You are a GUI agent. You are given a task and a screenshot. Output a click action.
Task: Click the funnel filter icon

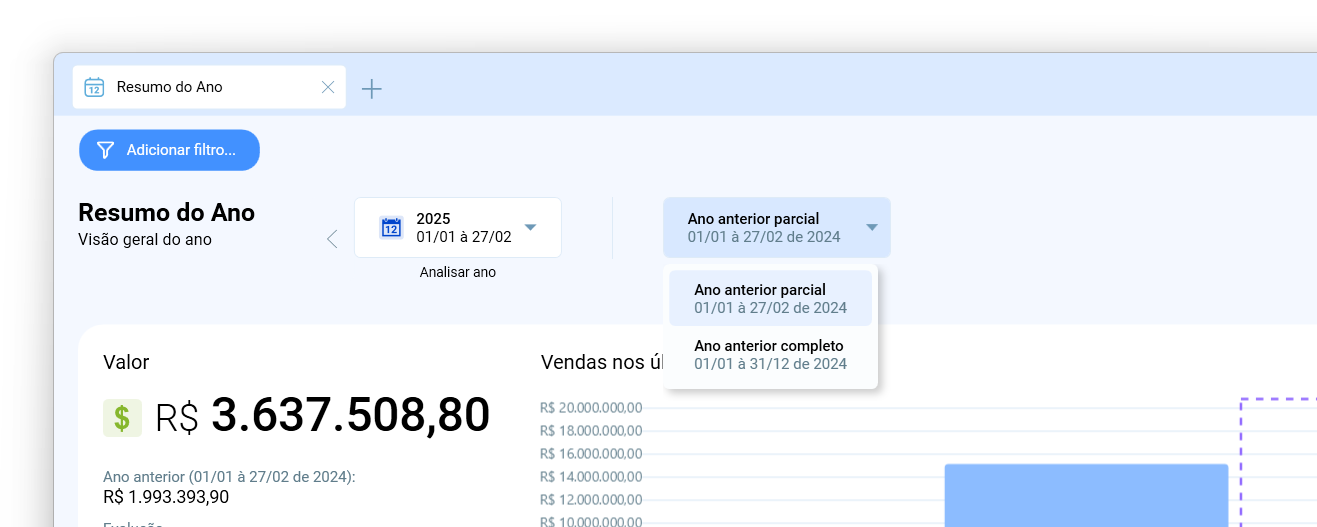pos(105,150)
